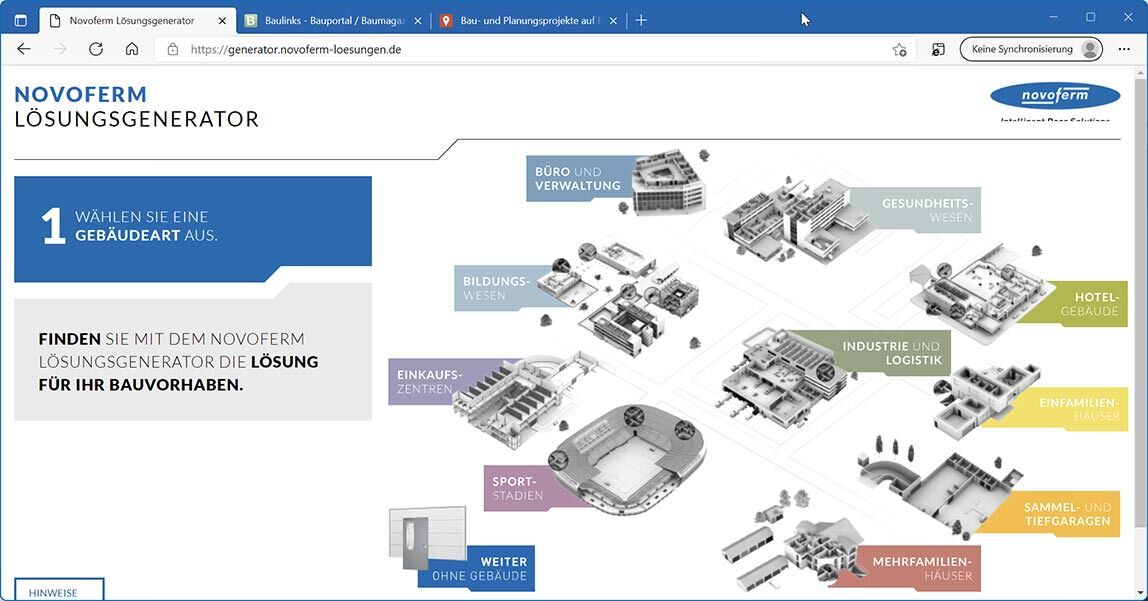Switch to the Bau- und Planungsprojekte tab

(x=529, y=20)
